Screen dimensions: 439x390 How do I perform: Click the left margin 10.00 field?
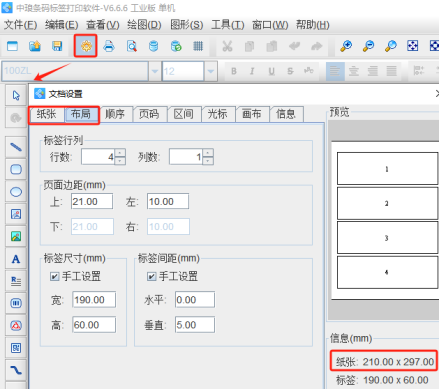click(x=168, y=201)
